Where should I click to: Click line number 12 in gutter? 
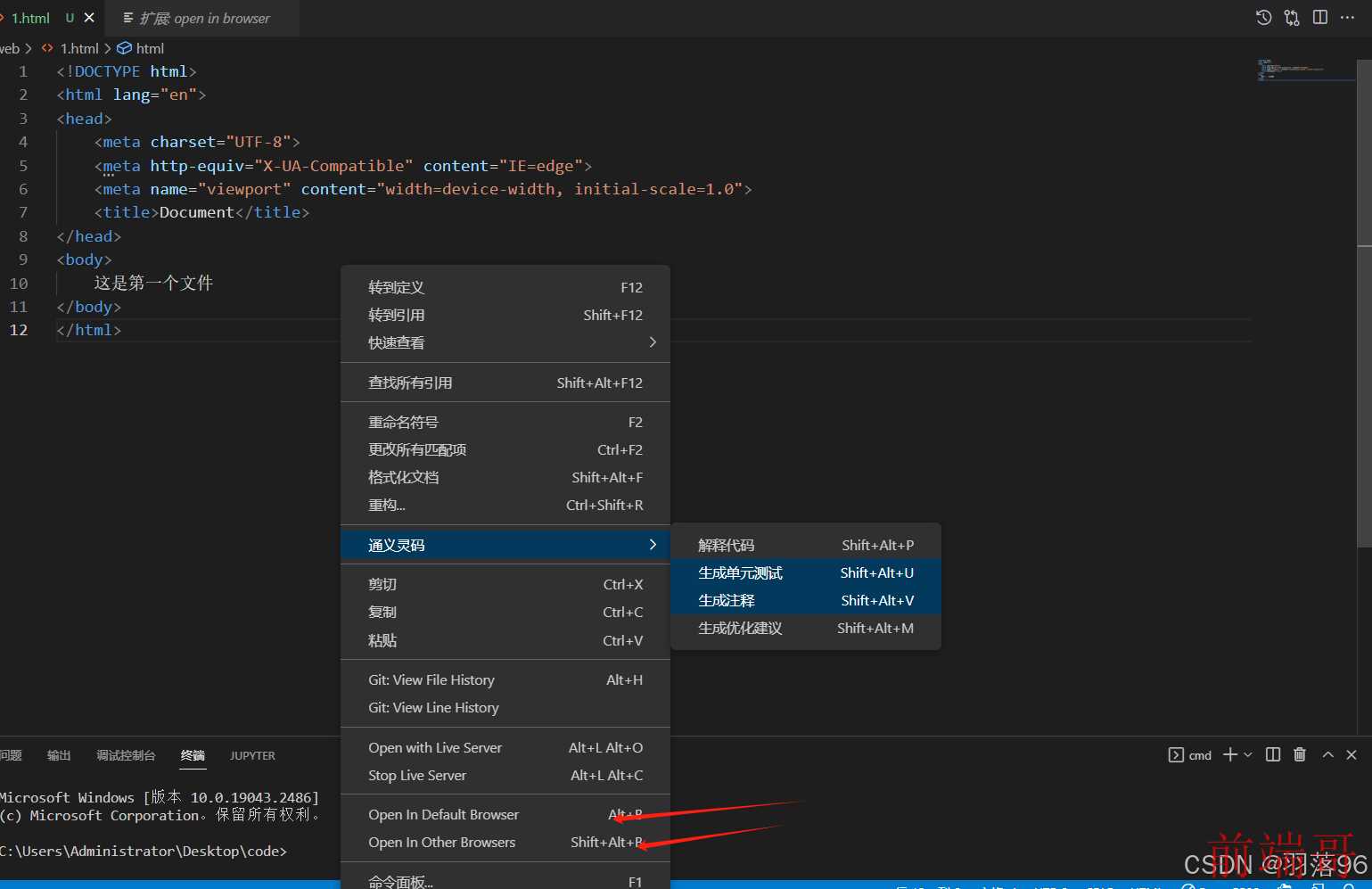pyautogui.click(x=19, y=330)
